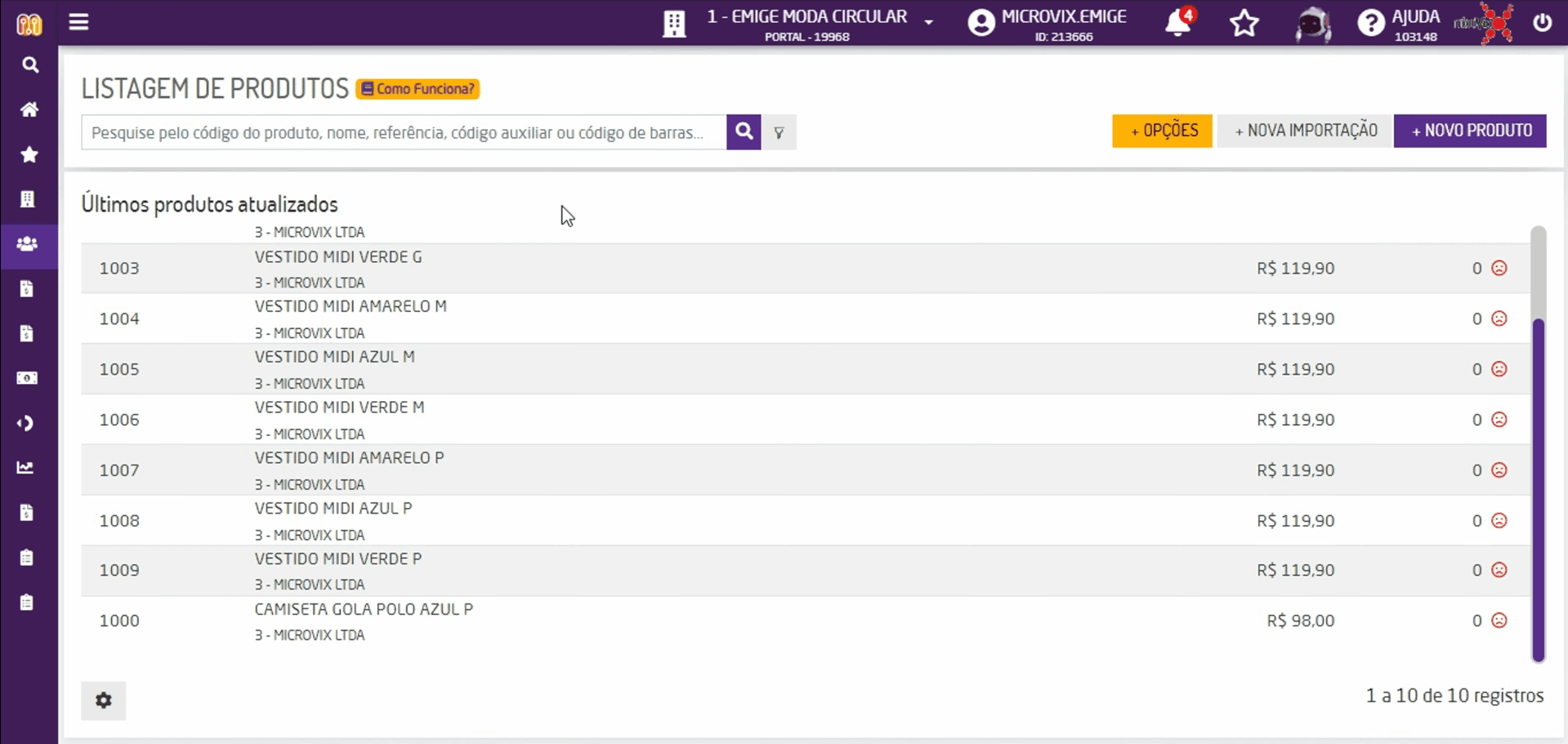The image size is (1568, 744).
Task: Open the hamburger menu in top bar
Action: tap(78, 22)
